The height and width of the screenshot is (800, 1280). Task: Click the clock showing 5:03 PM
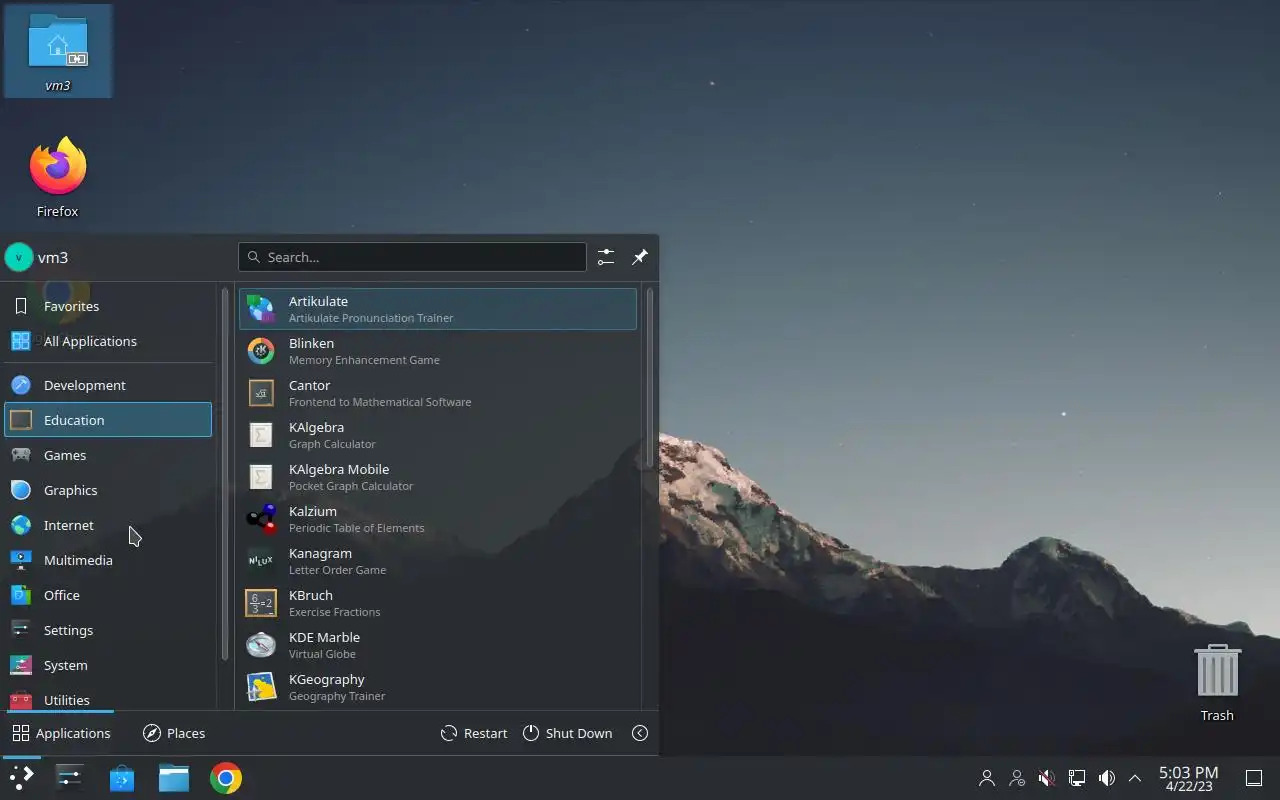tap(1188, 778)
